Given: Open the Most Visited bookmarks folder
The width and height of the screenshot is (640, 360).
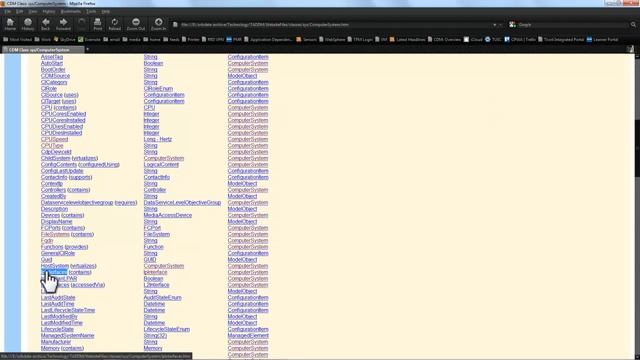Looking at the screenshot, I should [x=18, y=40].
